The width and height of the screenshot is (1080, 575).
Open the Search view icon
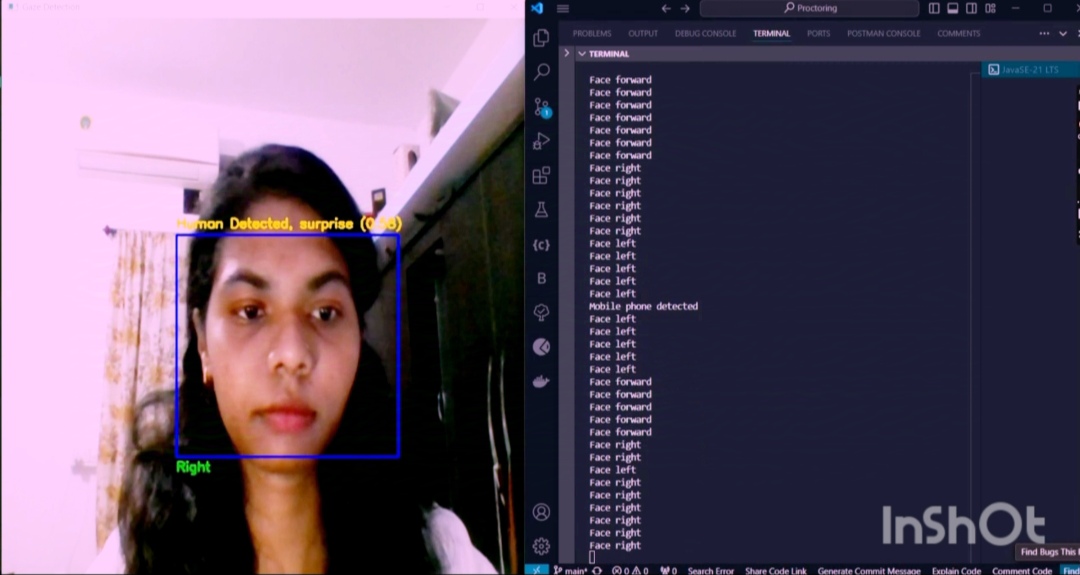click(x=541, y=72)
